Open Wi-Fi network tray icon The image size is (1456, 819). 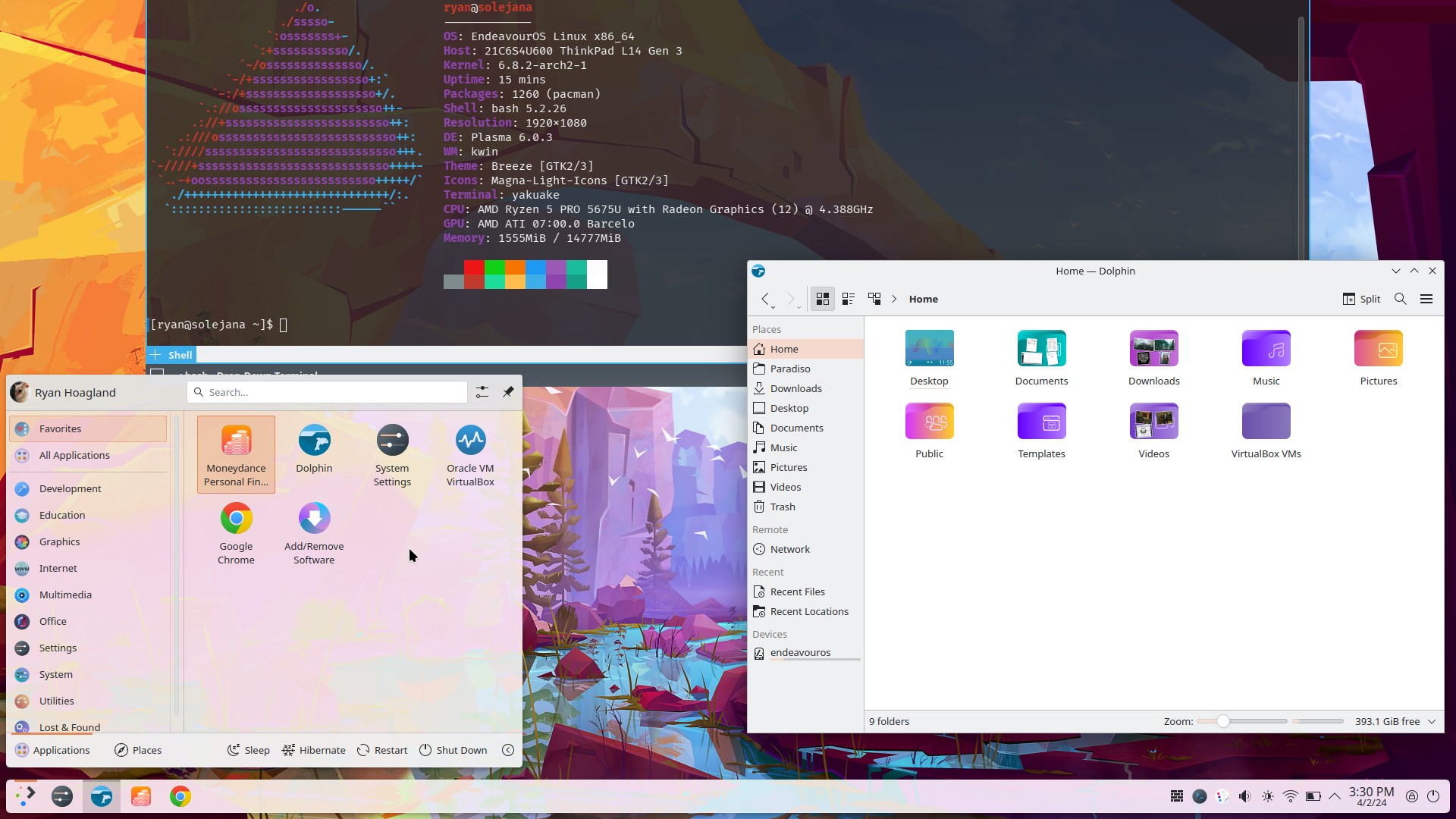[x=1291, y=796]
